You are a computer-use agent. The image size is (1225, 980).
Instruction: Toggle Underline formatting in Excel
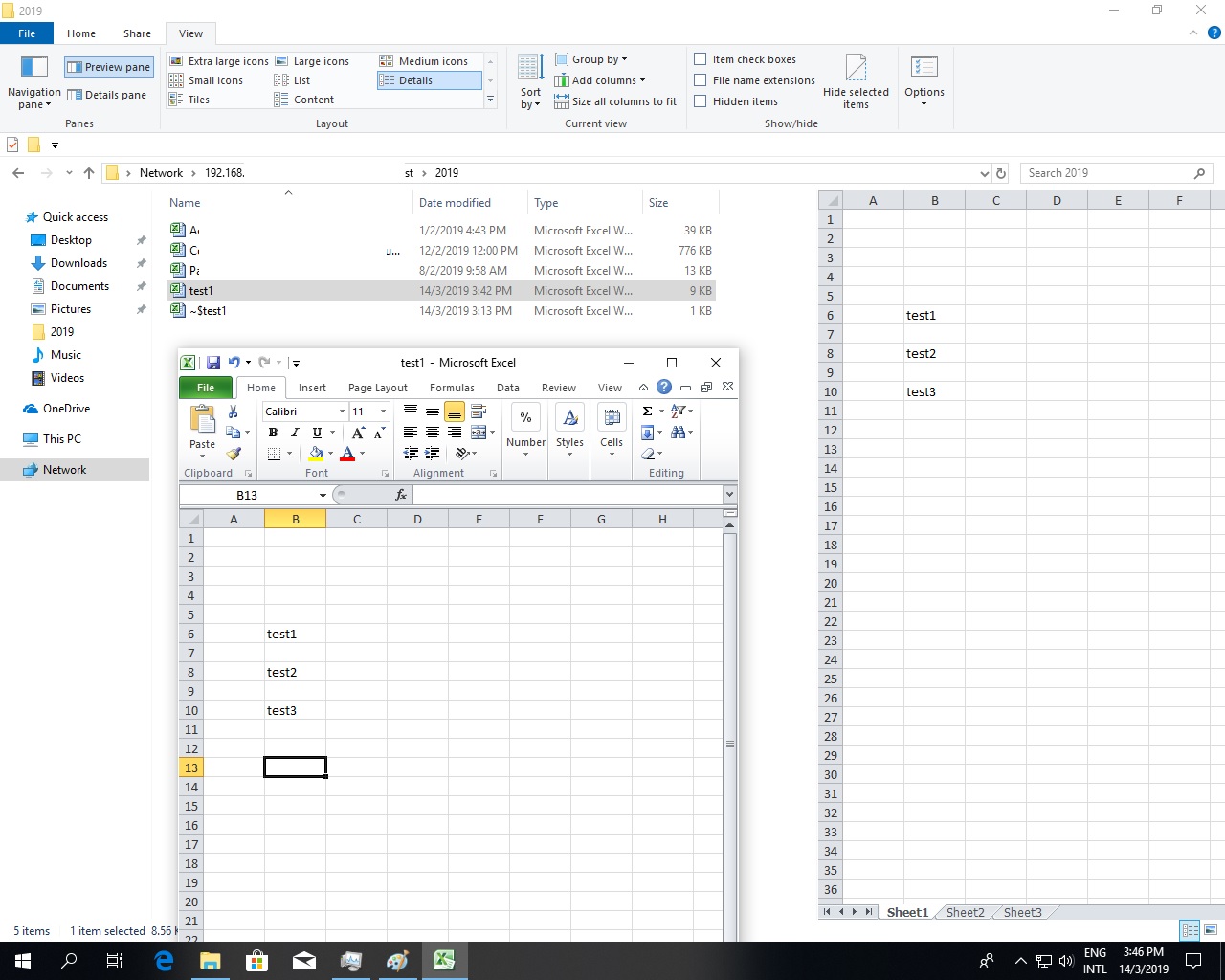pyautogui.click(x=317, y=433)
